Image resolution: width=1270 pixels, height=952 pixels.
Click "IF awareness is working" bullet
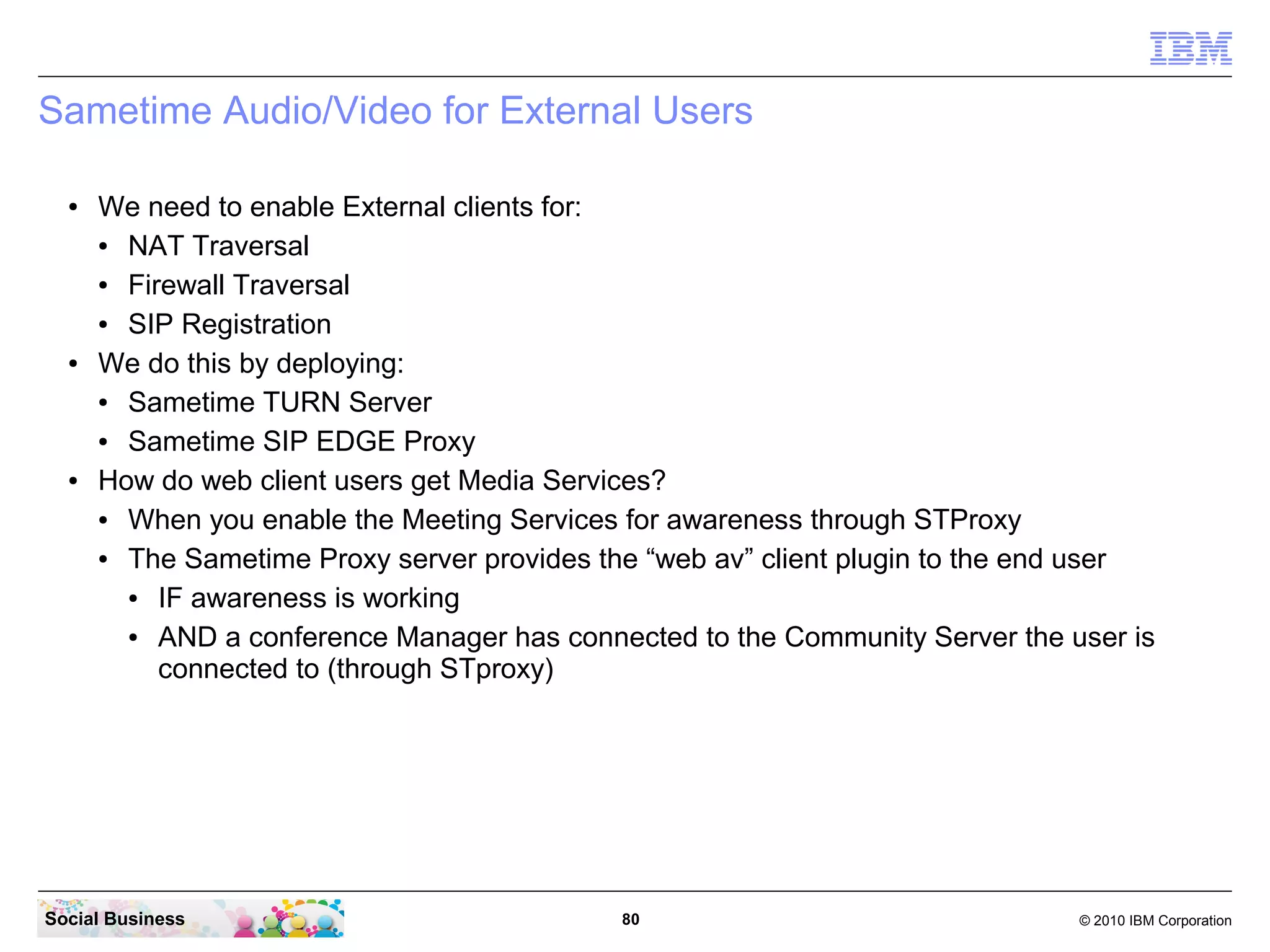pyautogui.click(x=309, y=598)
